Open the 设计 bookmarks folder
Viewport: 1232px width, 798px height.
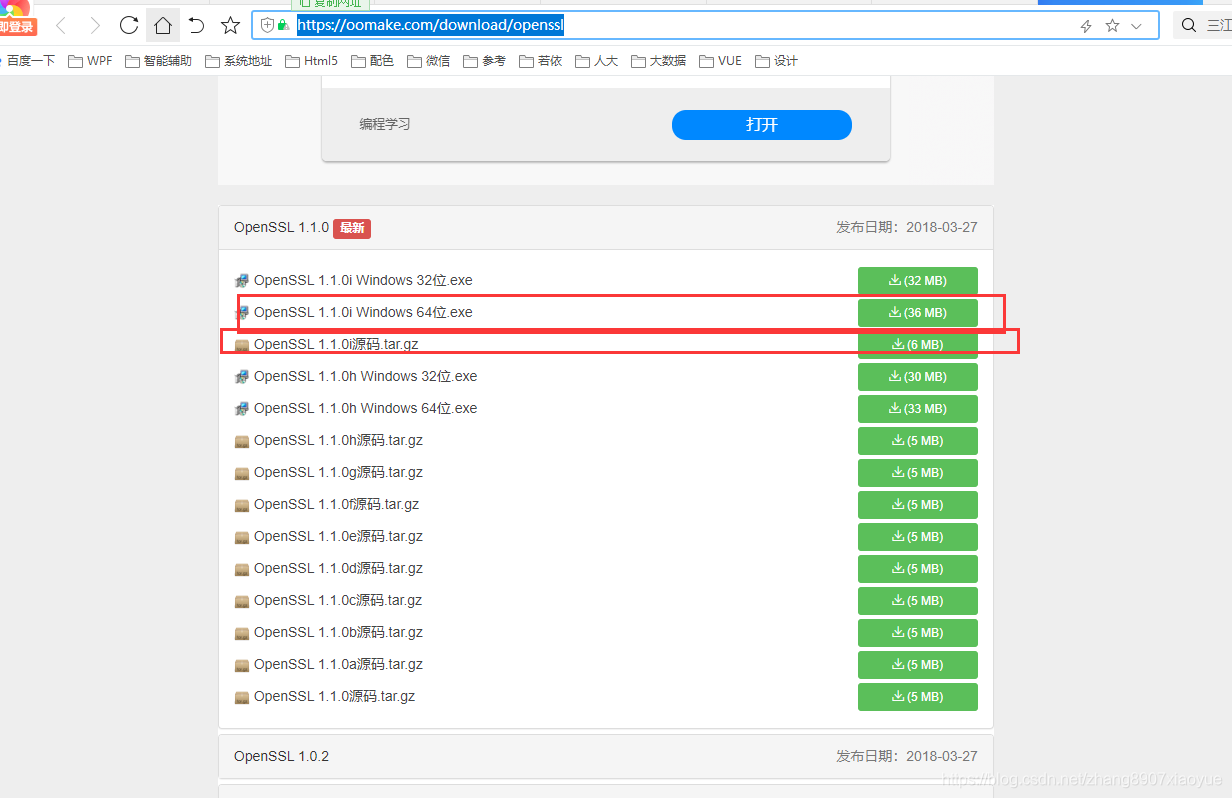pyautogui.click(x=776, y=61)
